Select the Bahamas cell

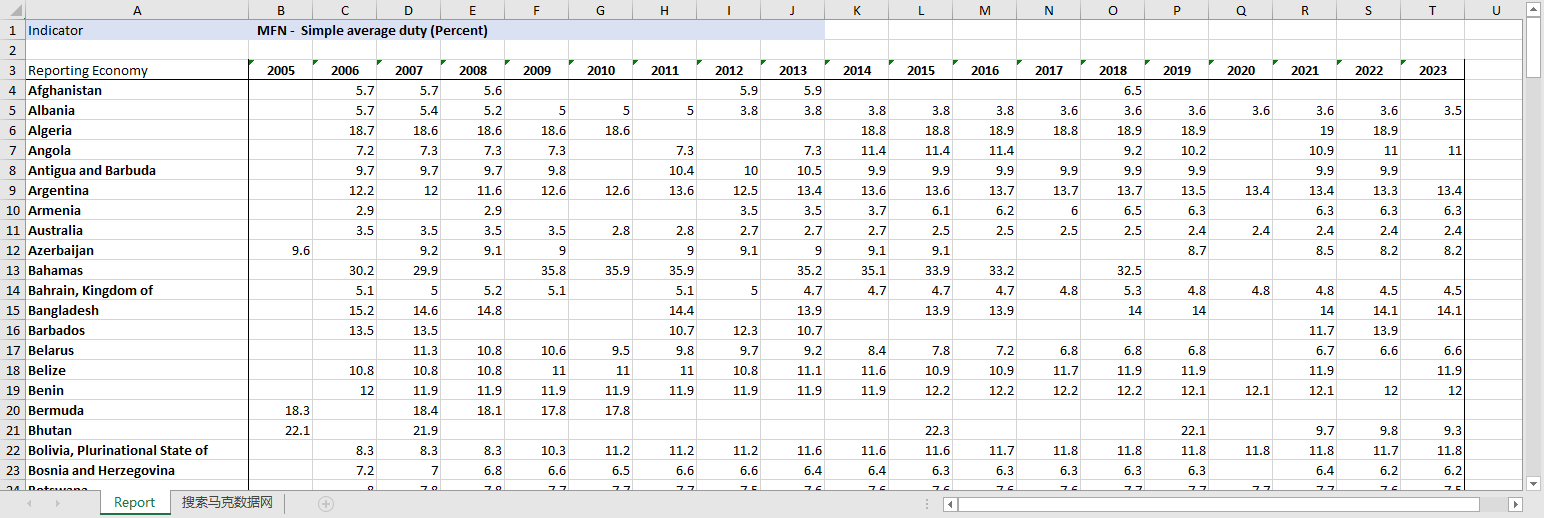[x=136, y=270]
